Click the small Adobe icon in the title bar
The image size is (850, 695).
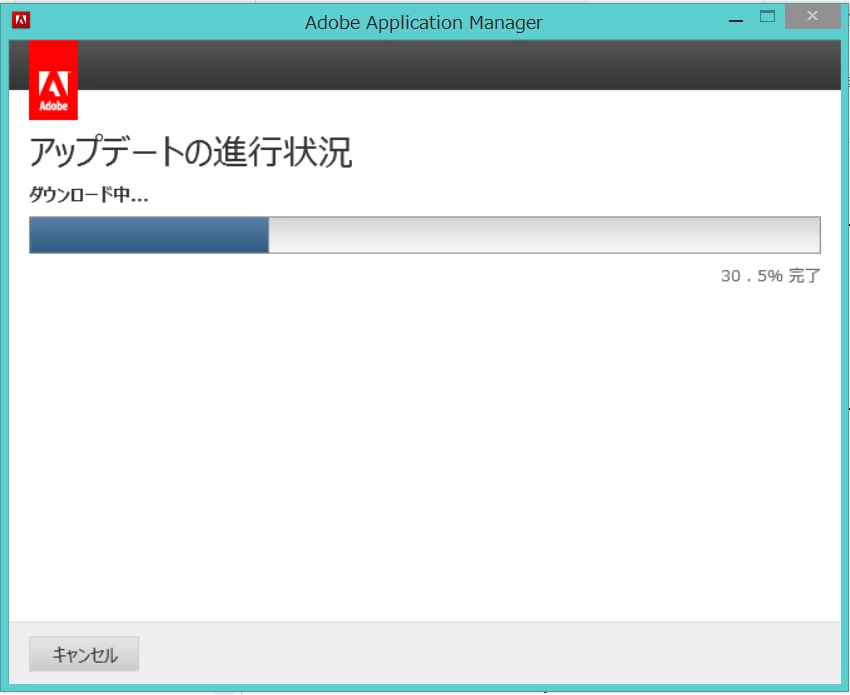point(21,21)
